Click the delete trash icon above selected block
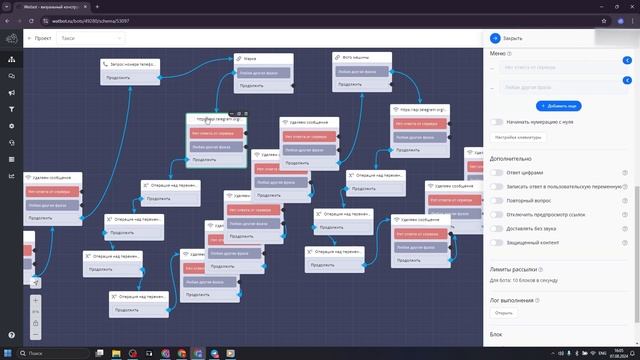This screenshot has height=360, width=640. [246, 114]
